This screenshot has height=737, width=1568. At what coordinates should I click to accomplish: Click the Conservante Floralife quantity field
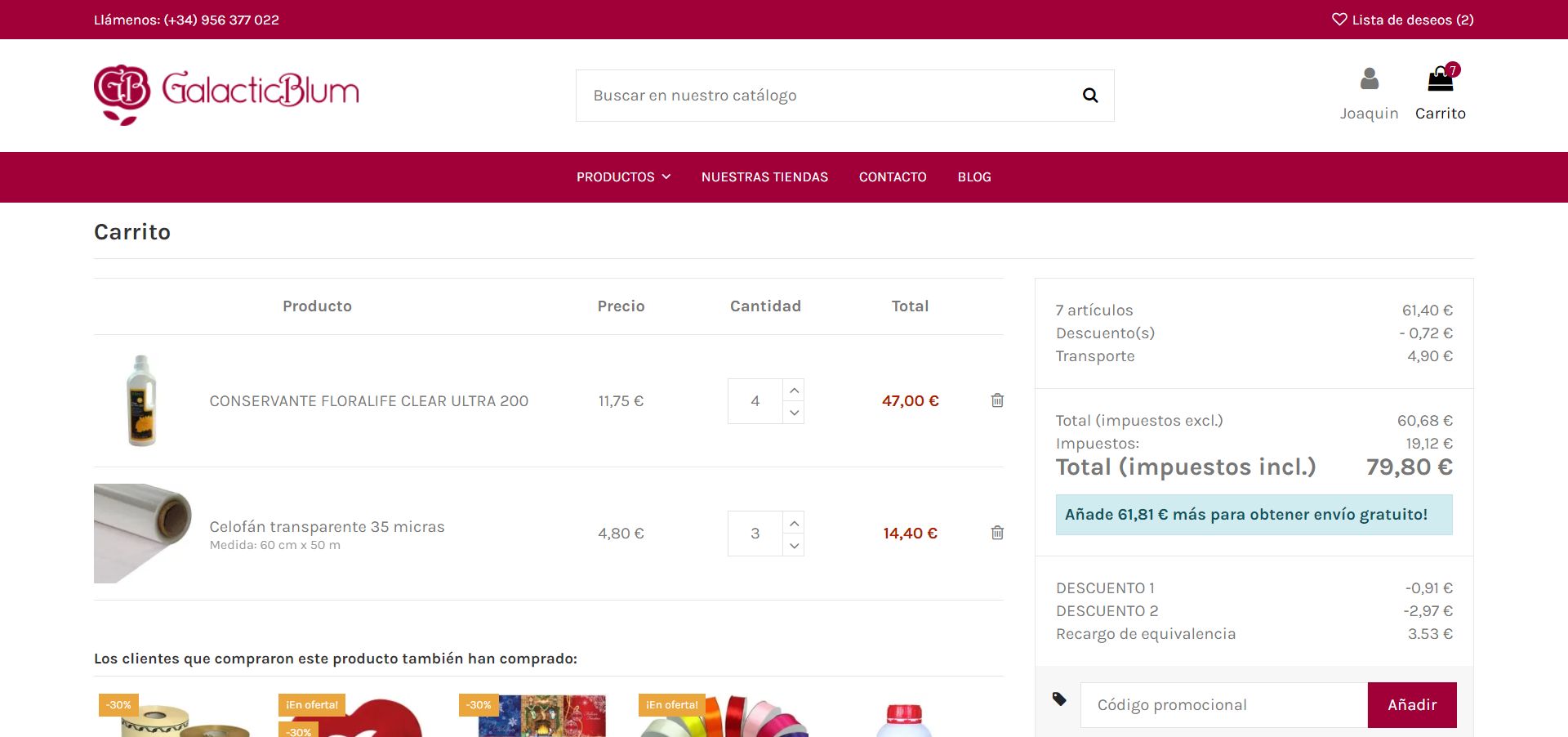[x=755, y=401]
